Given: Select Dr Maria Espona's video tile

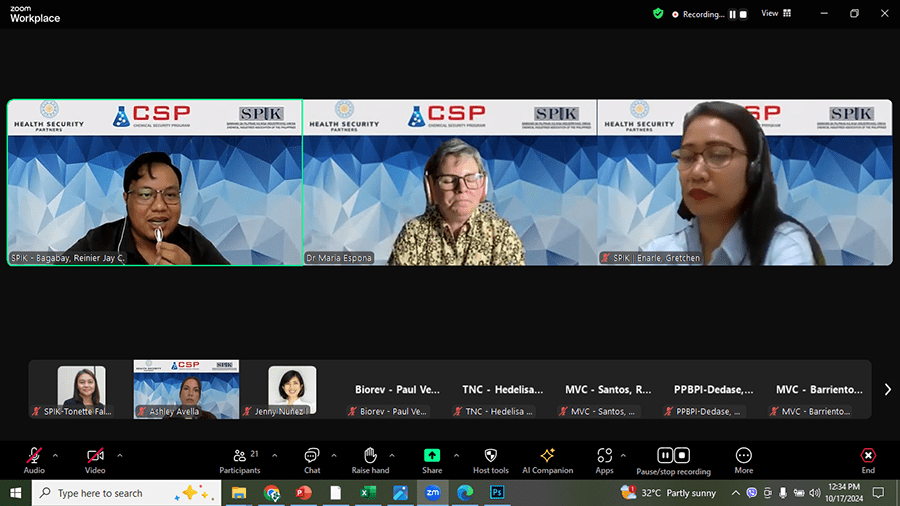Looking at the screenshot, I should 450,182.
